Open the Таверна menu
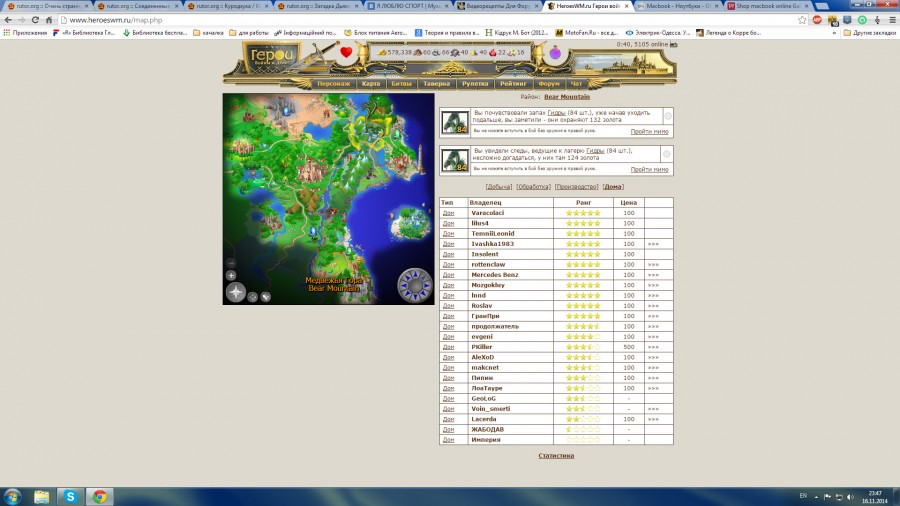The width and height of the screenshot is (900, 506). click(436, 84)
